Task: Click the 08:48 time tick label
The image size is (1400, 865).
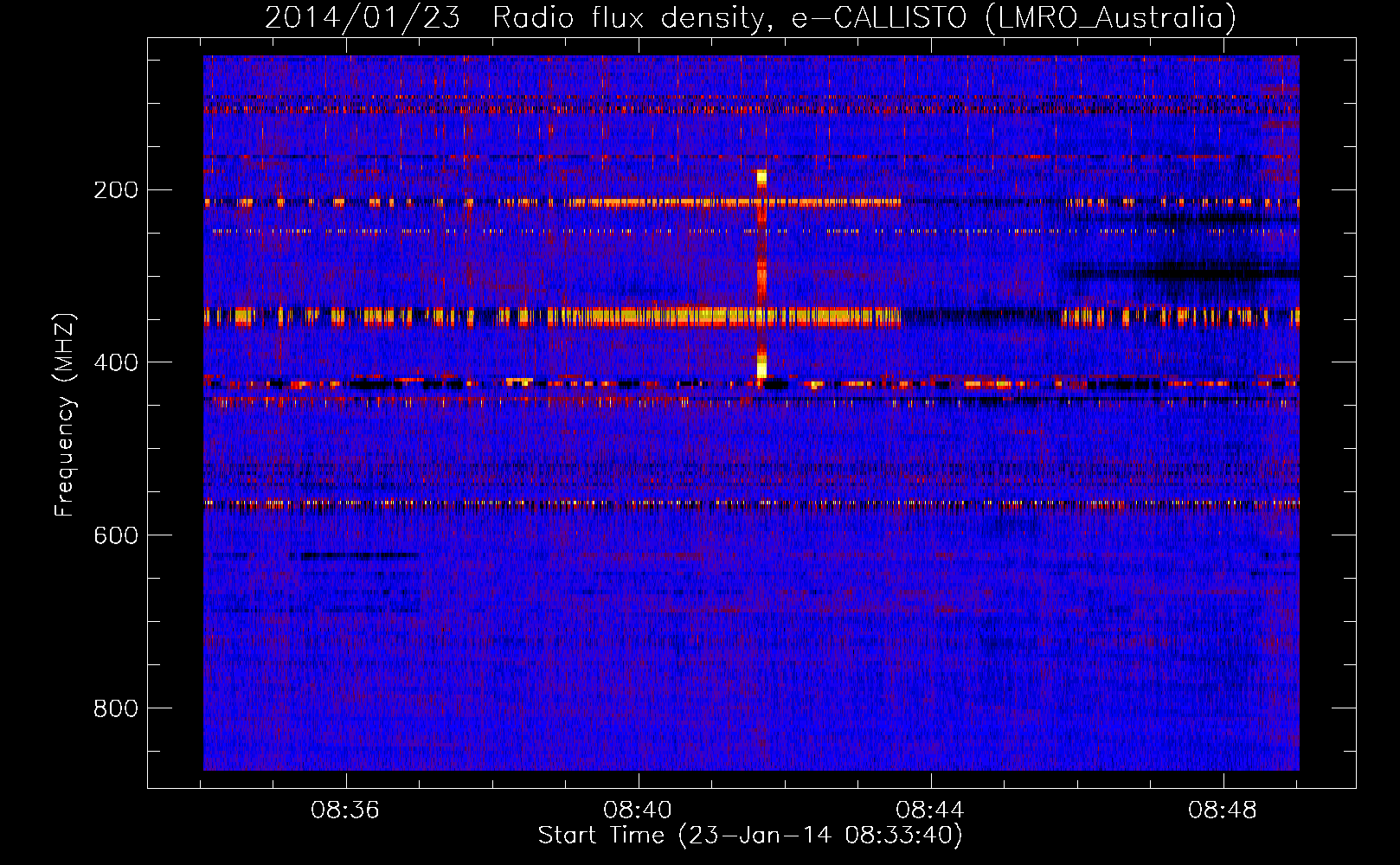Action: [x=1223, y=811]
